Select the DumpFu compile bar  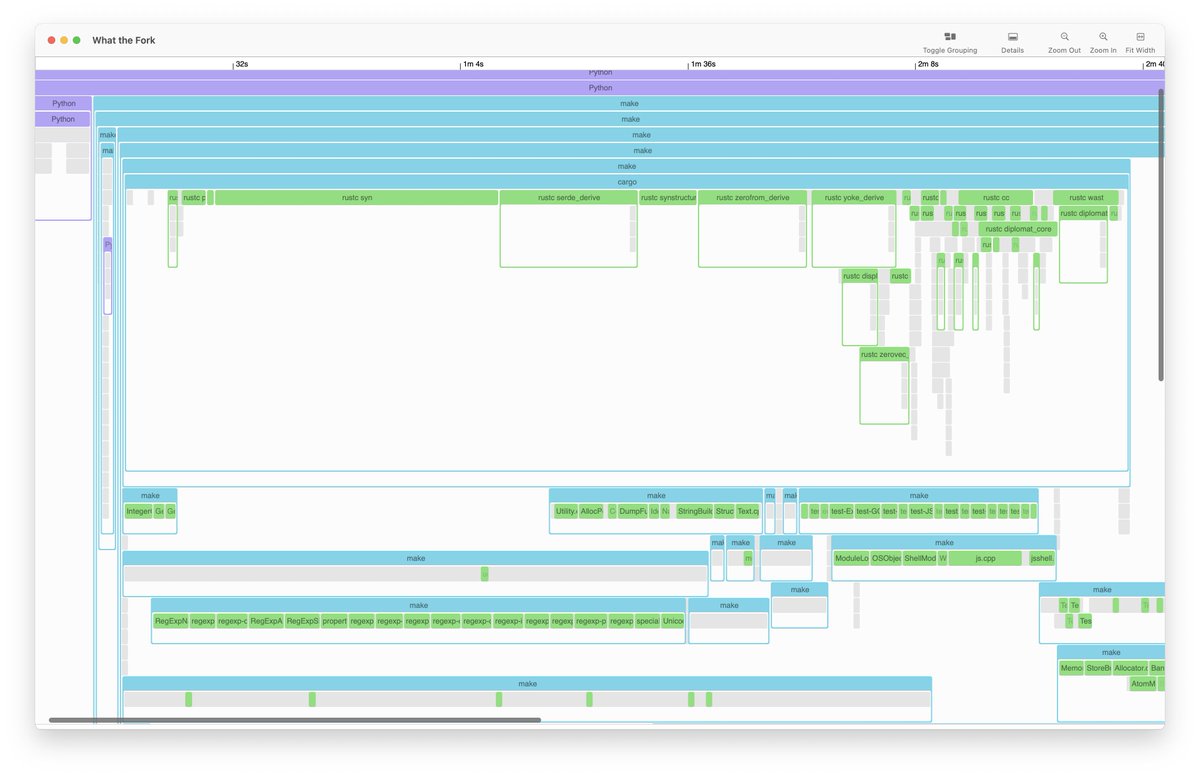click(632, 511)
